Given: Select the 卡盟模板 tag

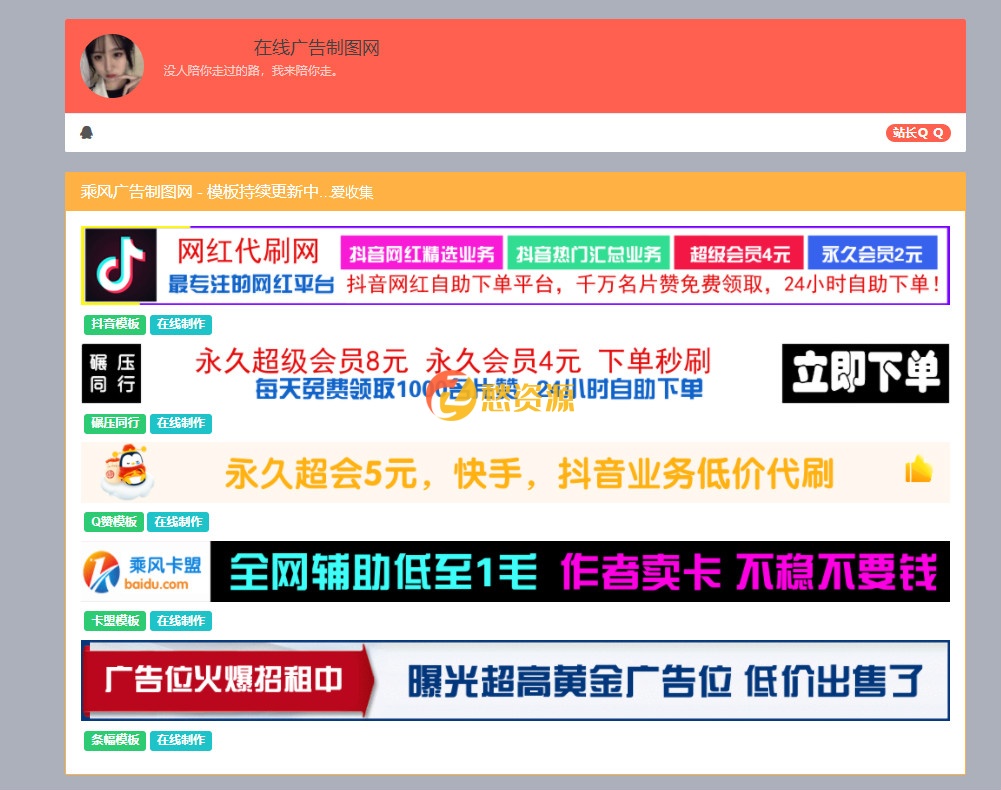Looking at the screenshot, I should [x=115, y=621].
